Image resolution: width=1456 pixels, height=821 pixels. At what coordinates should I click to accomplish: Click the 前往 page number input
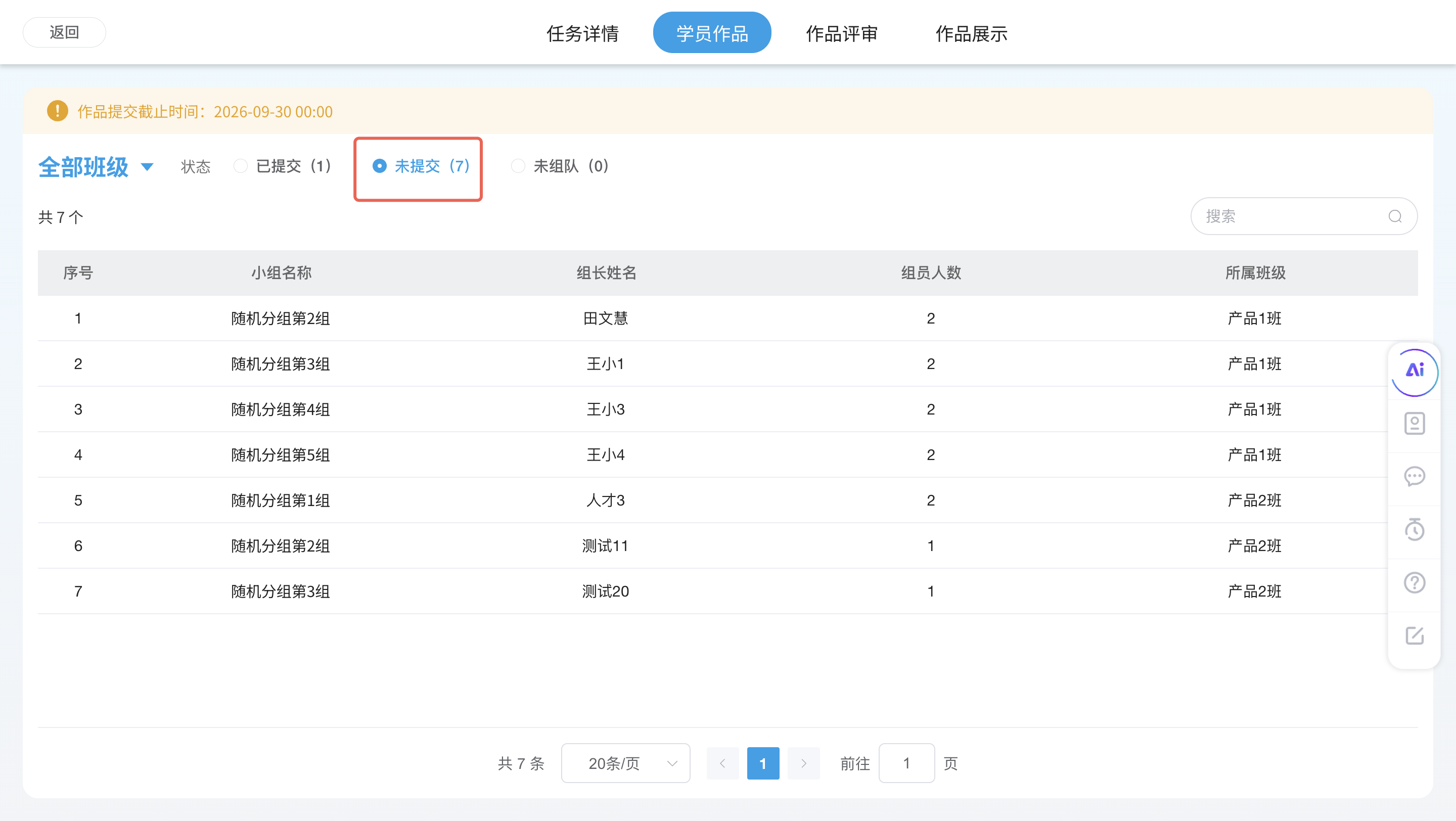coord(906,763)
